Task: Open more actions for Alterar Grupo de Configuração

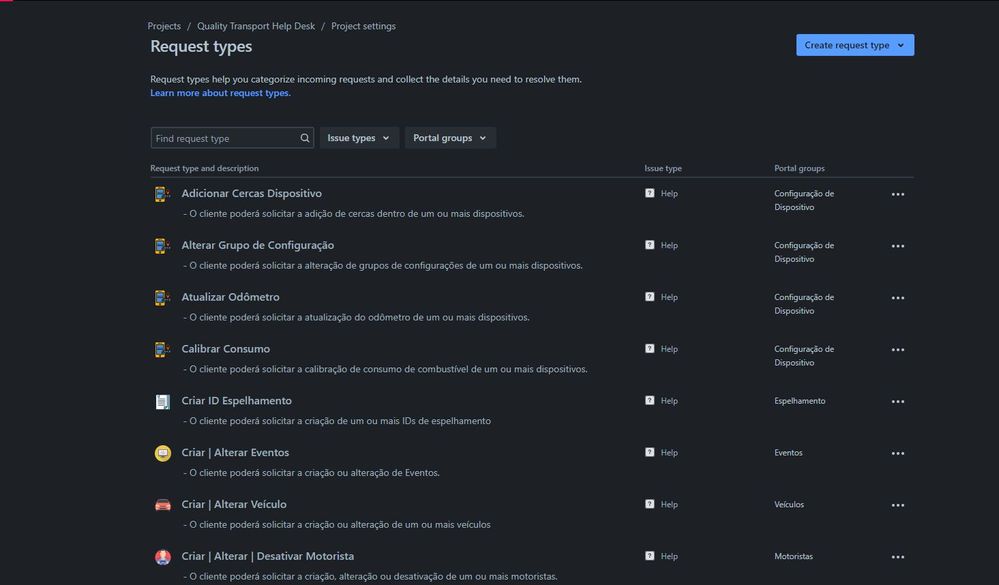Action: click(x=898, y=246)
